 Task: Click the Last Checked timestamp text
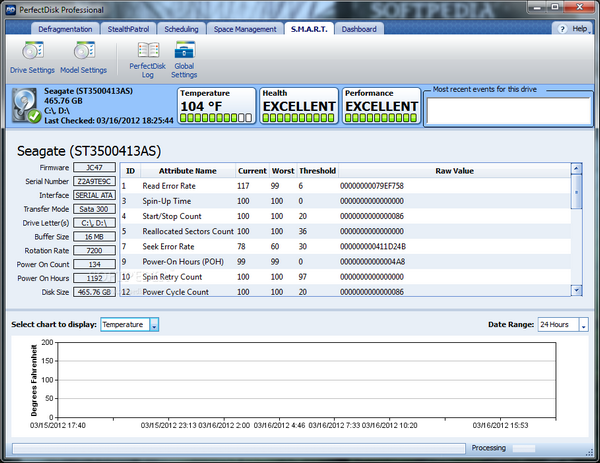click(x=109, y=121)
